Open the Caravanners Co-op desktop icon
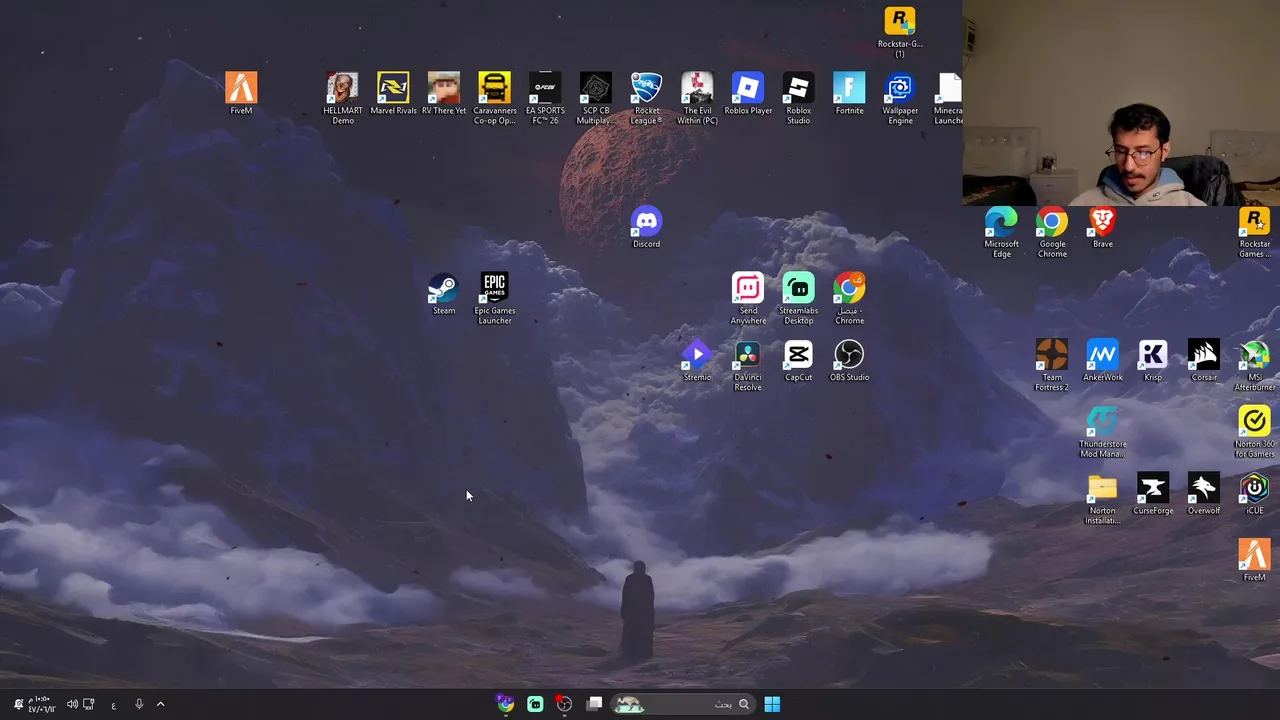This screenshot has width=1280, height=720. pyautogui.click(x=494, y=97)
